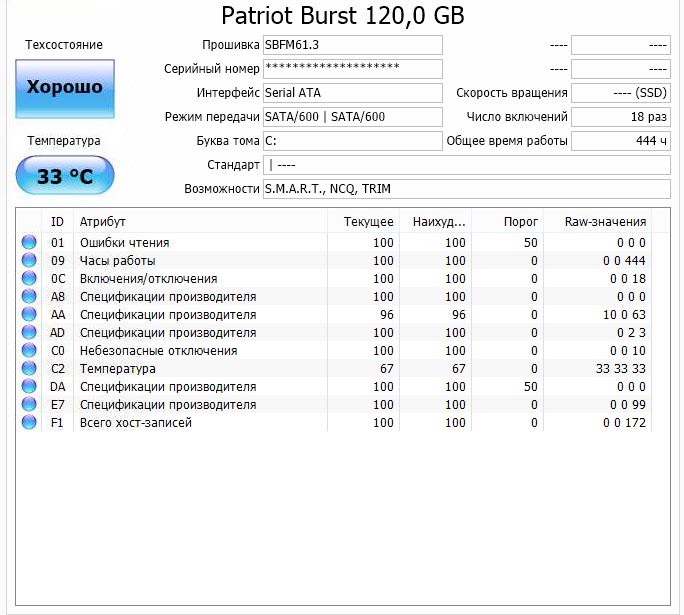Click raw value 10 0 63 in row AA

tap(624, 314)
